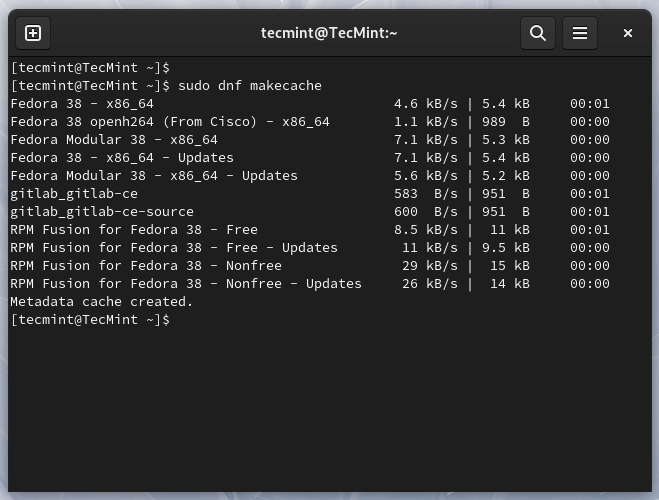Screen dimensions: 659x500
Task: Click 'RPM Fusion for Fedora 38 - Free - Updates'
Action: click(174, 247)
